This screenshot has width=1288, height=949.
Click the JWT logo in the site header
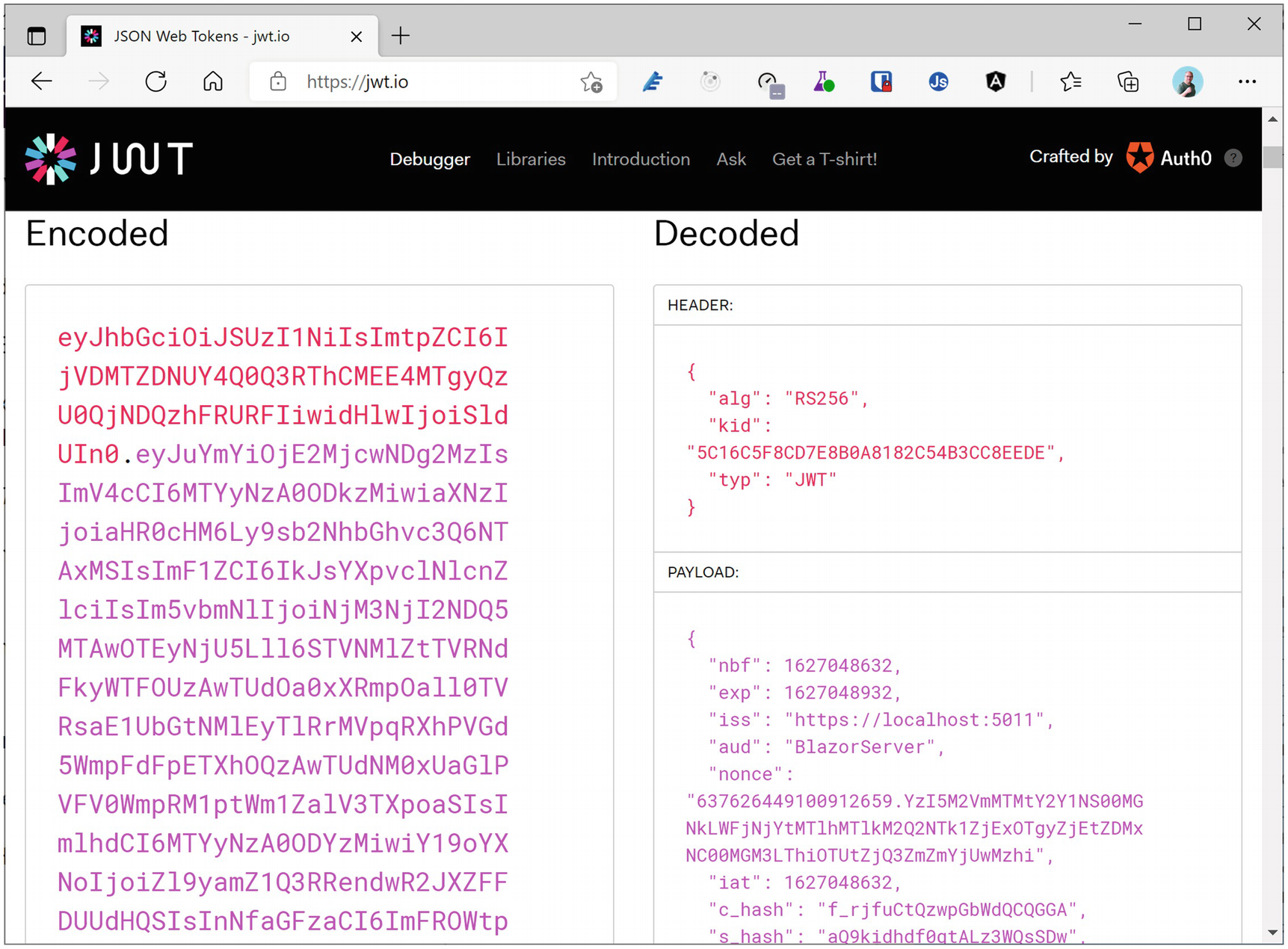[x=109, y=158]
